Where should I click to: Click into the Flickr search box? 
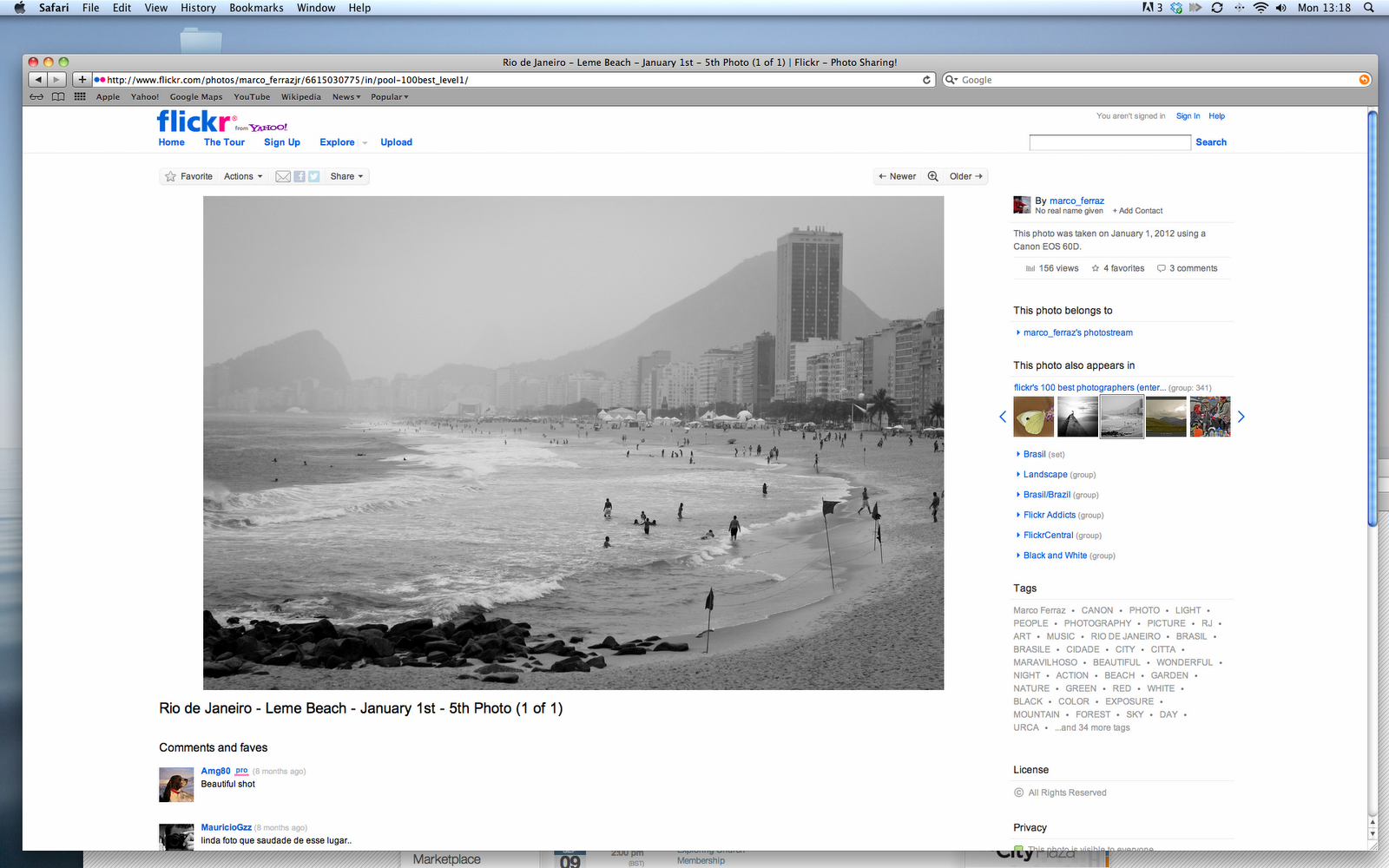point(1109,142)
